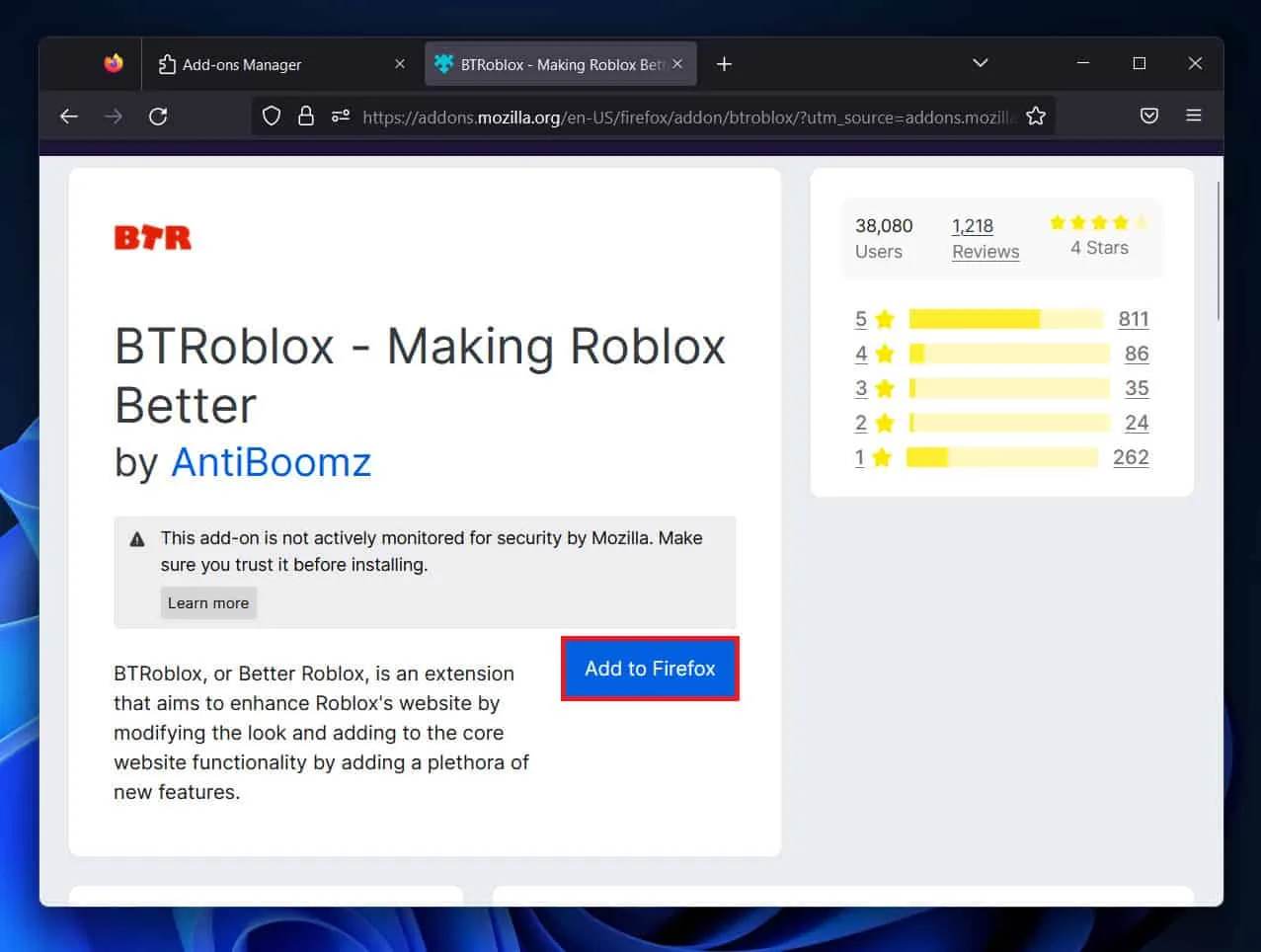Click the 35 three-star review count
Screen dimensions: 1261x952
tap(1137, 388)
